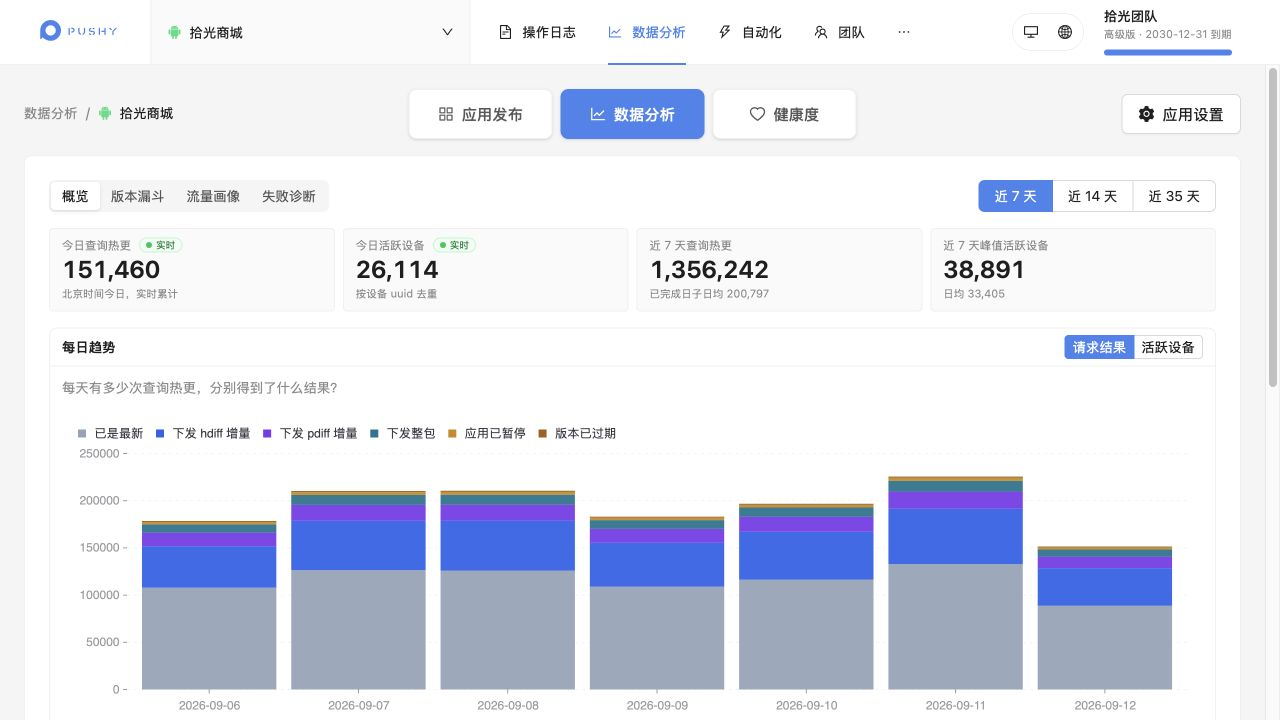Select the 近 35 天 range option
This screenshot has height=720, width=1280.
(1174, 196)
